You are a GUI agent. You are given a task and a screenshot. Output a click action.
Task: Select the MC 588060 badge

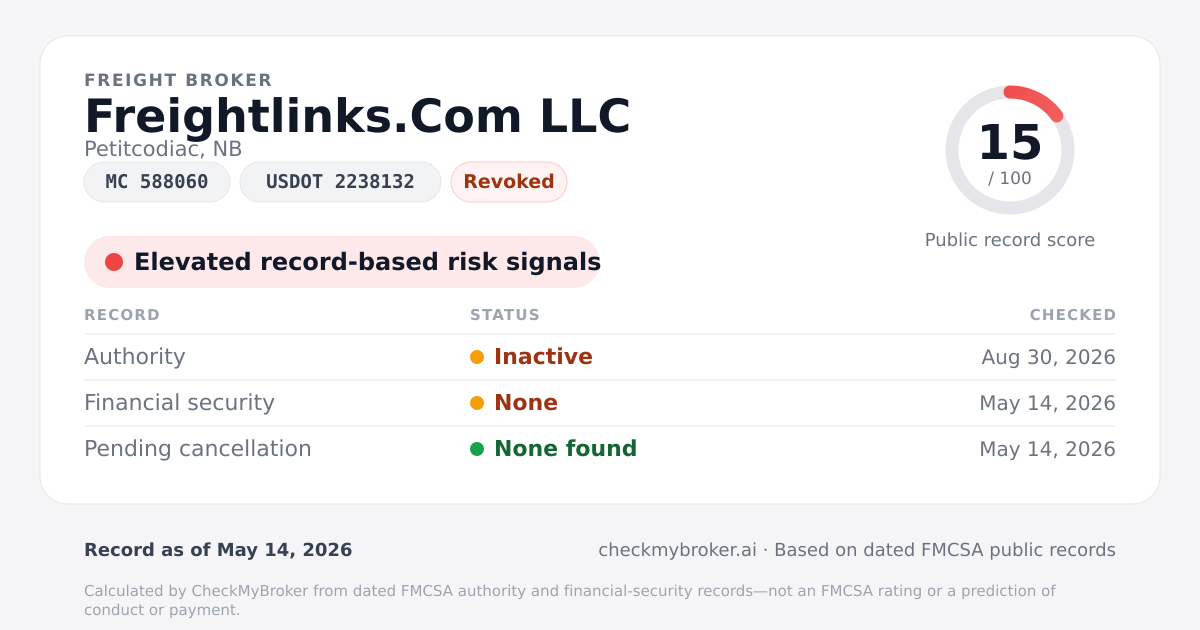[x=157, y=182]
